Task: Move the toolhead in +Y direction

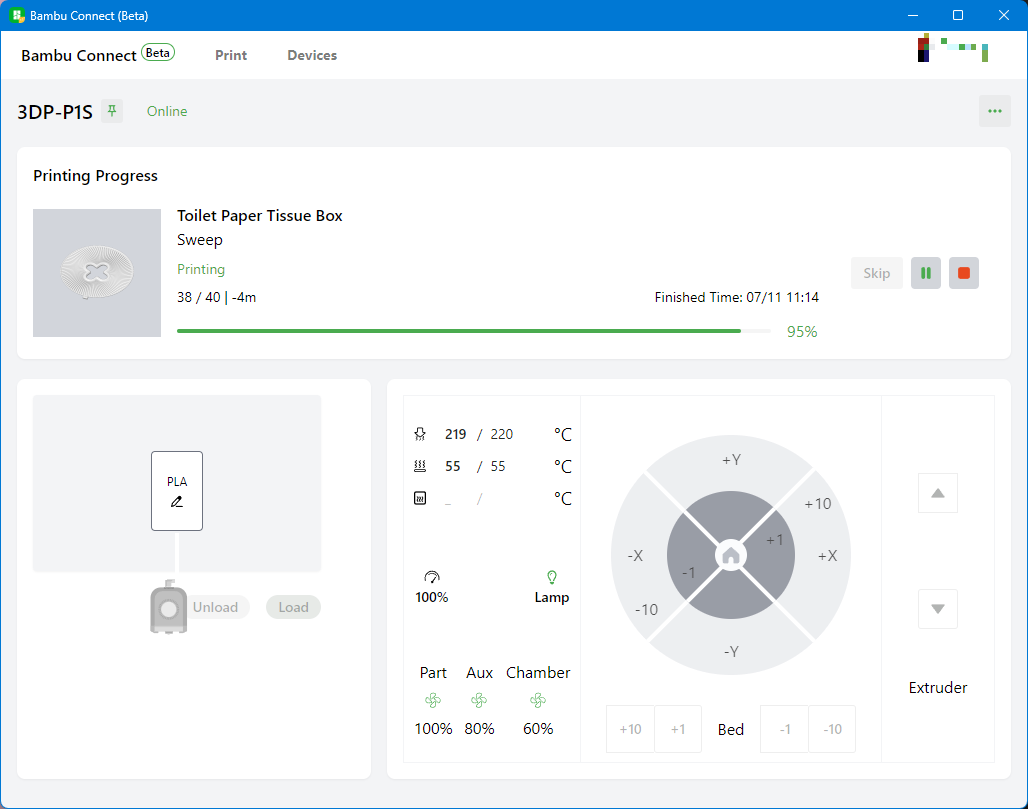Action: coord(731,460)
